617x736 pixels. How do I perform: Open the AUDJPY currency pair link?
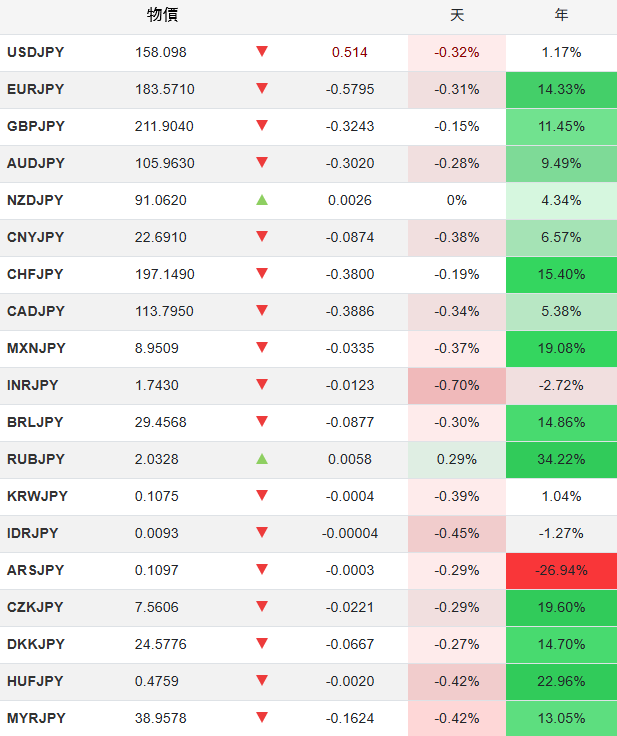coord(35,163)
